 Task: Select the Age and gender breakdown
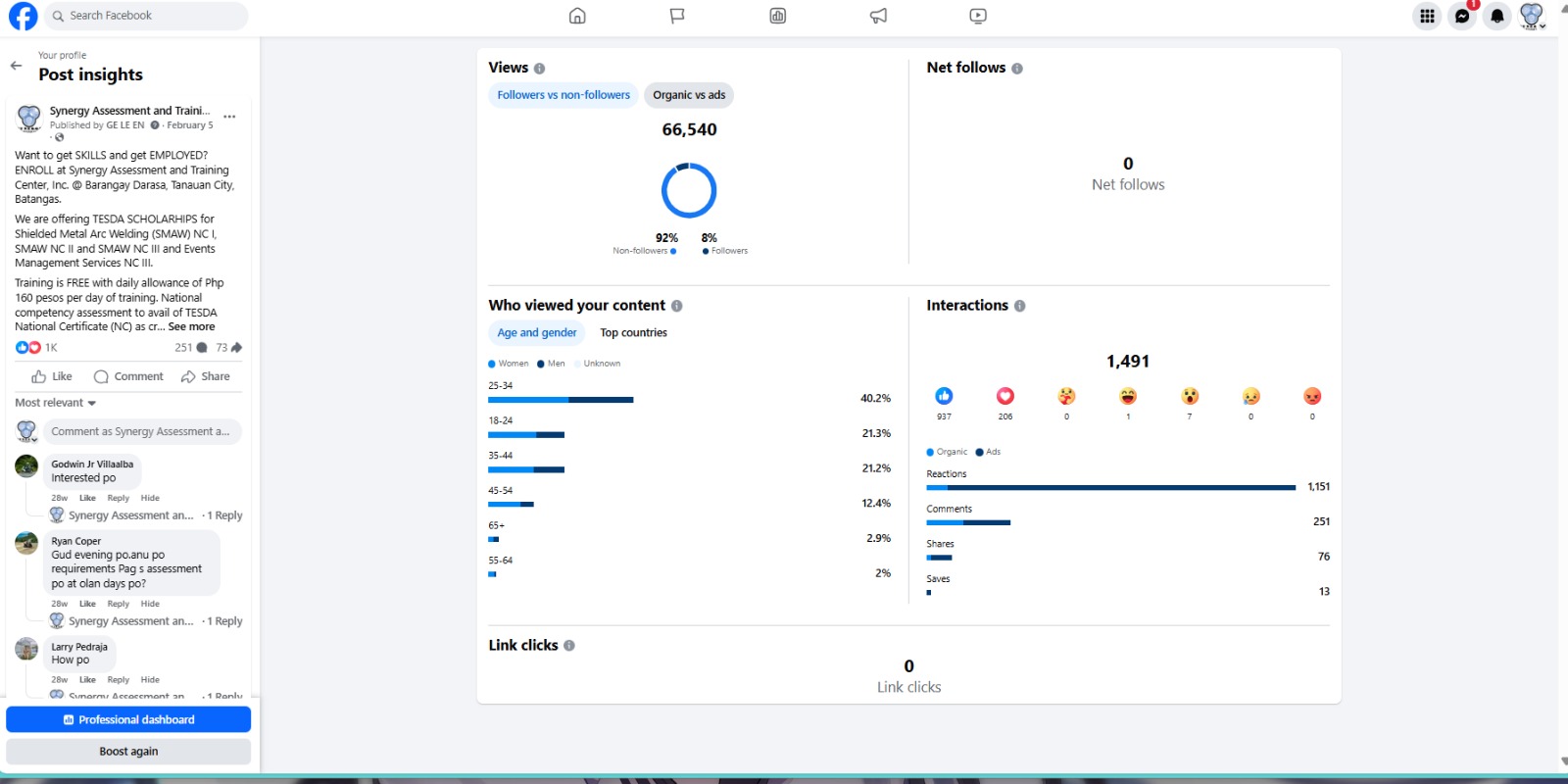pyautogui.click(x=537, y=333)
